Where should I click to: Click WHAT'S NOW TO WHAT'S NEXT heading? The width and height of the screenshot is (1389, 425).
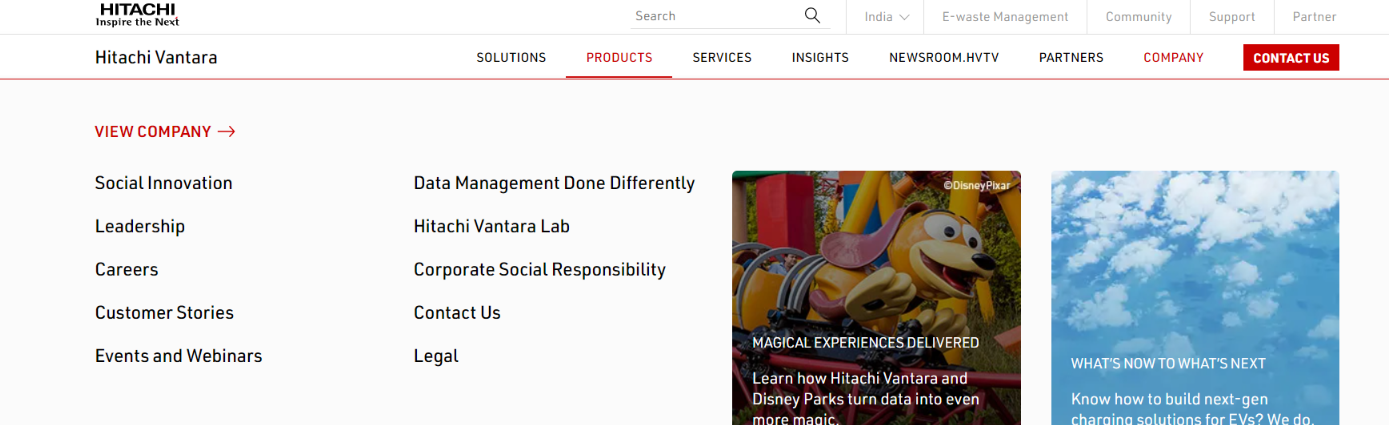tap(1168, 364)
